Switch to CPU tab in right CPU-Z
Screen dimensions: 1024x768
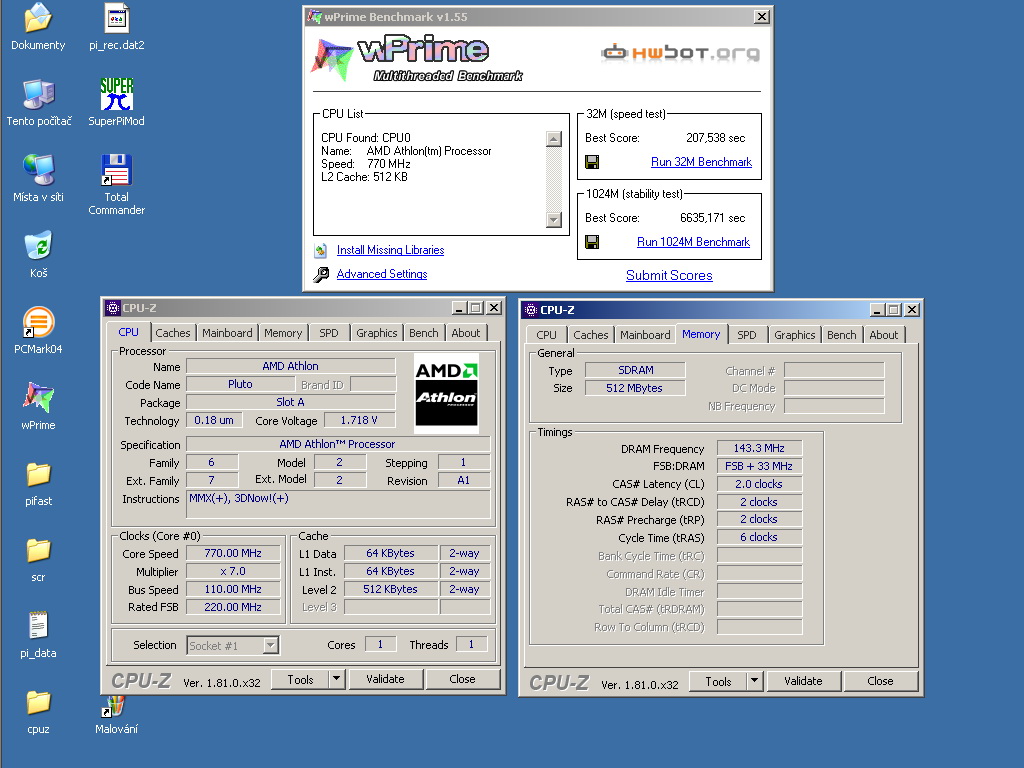click(x=547, y=335)
